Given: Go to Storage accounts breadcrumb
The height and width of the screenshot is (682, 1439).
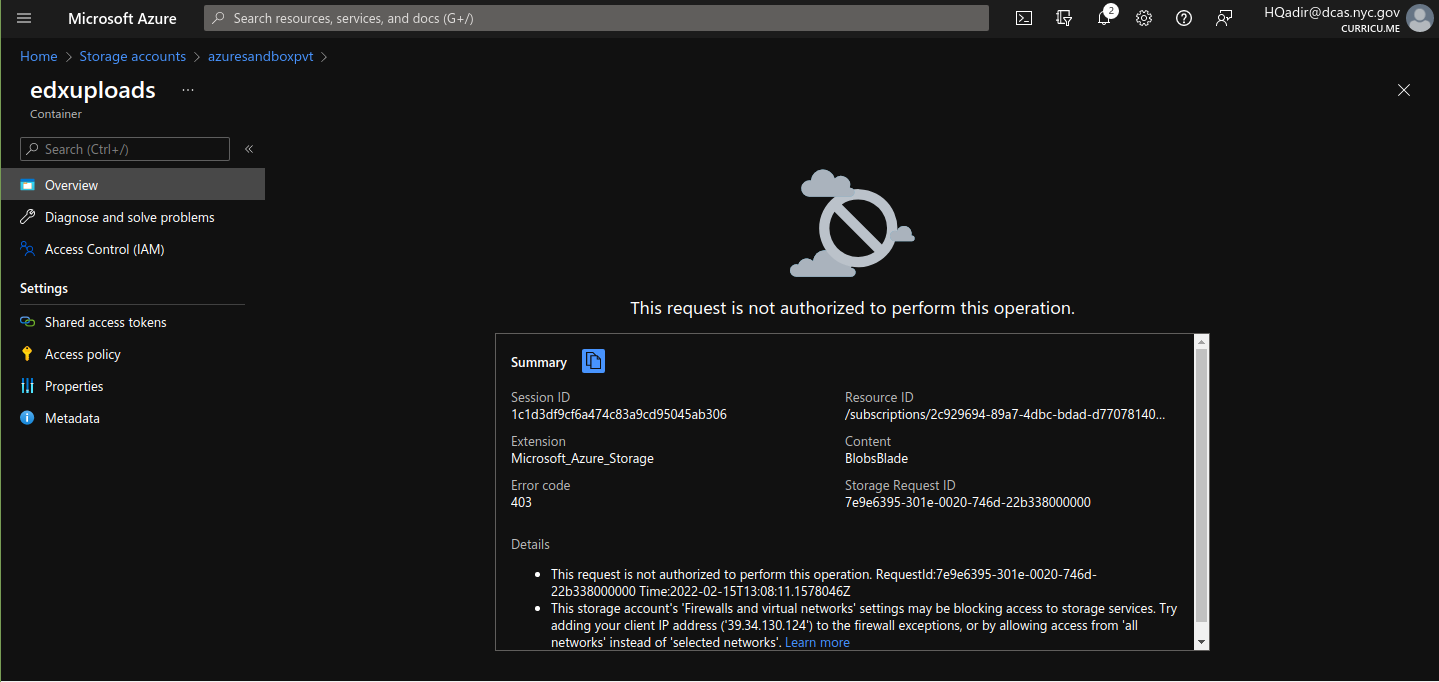Looking at the screenshot, I should coord(132,56).
